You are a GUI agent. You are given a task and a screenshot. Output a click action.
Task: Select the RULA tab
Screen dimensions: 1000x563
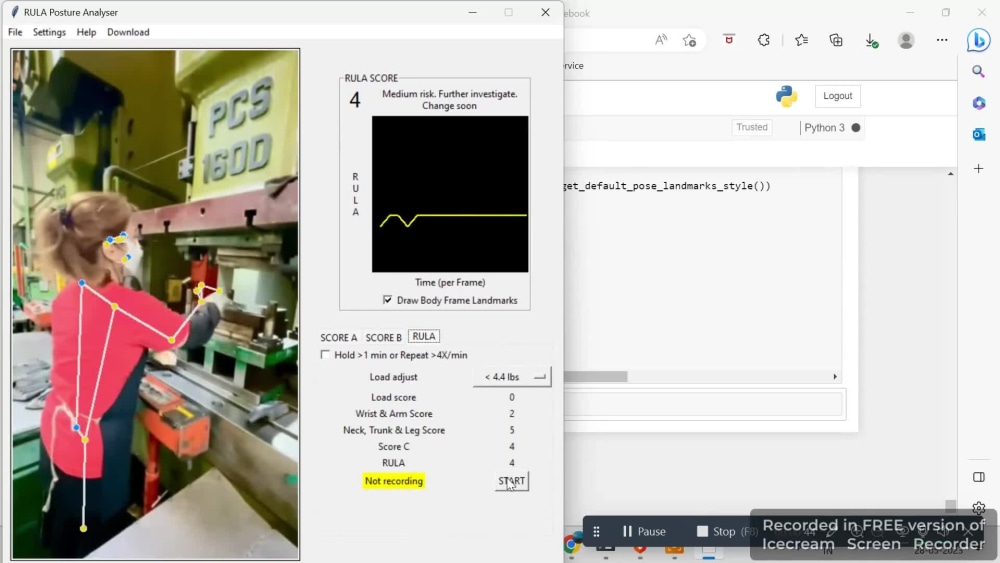(423, 336)
